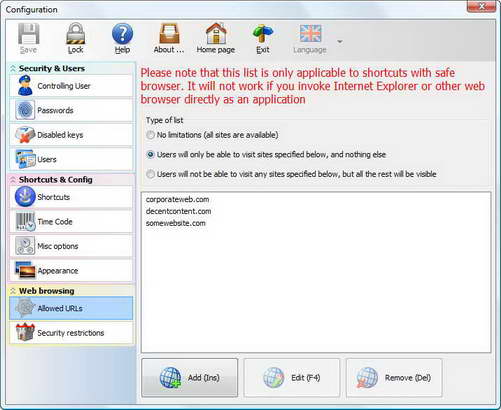Select users only visit specified sites option
The image size is (501, 410).
click(x=151, y=155)
